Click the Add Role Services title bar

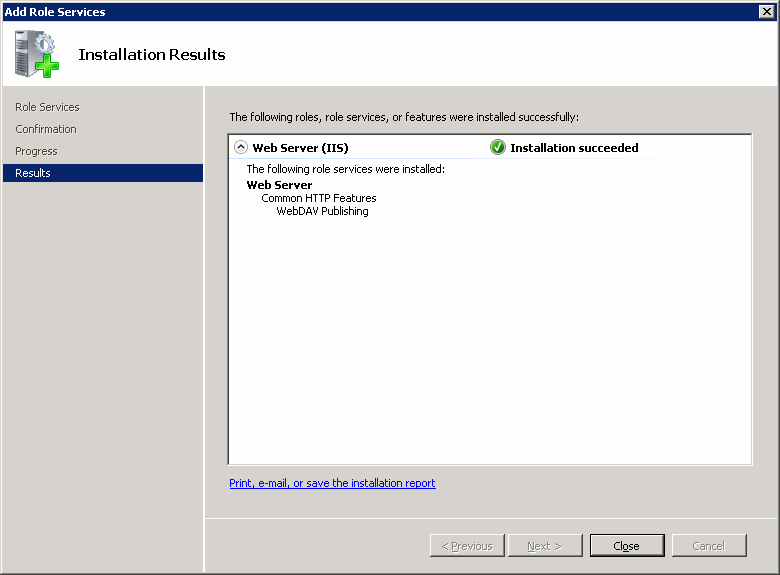[x=300, y=11]
